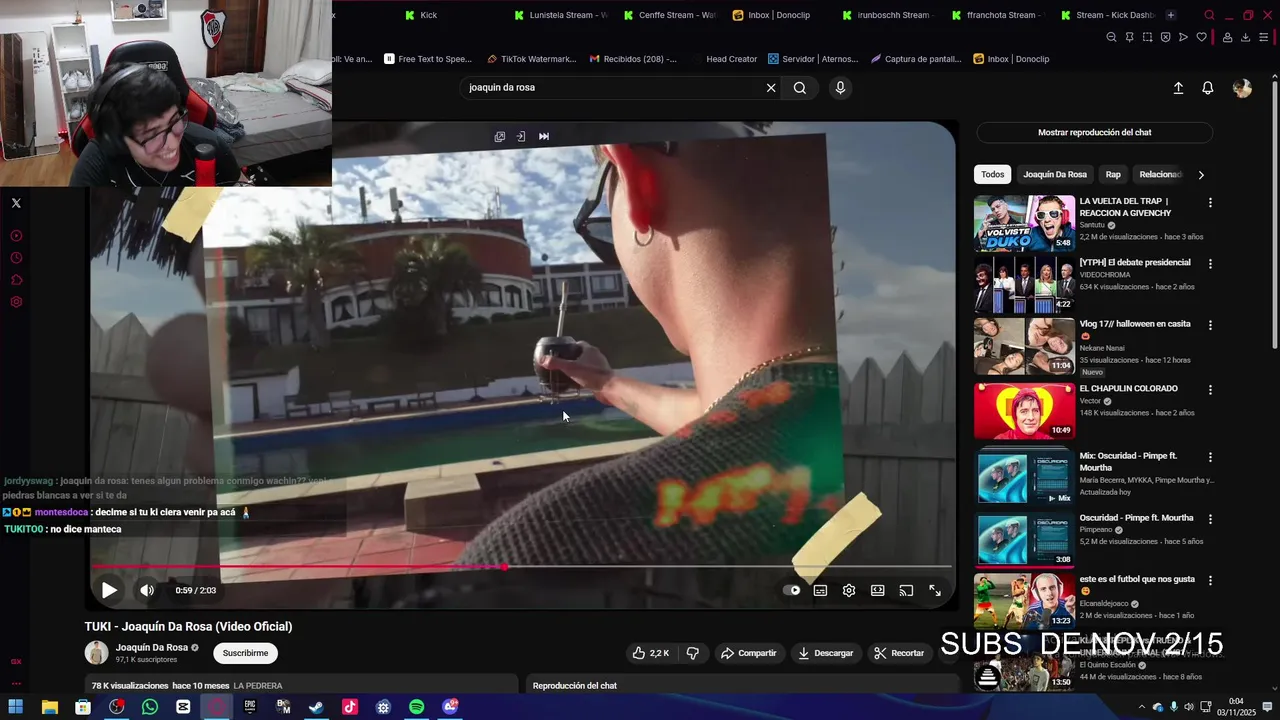Screen dimensions: 1280x720
Task: Open WhatsApp from the taskbar
Action: click(150, 707)
